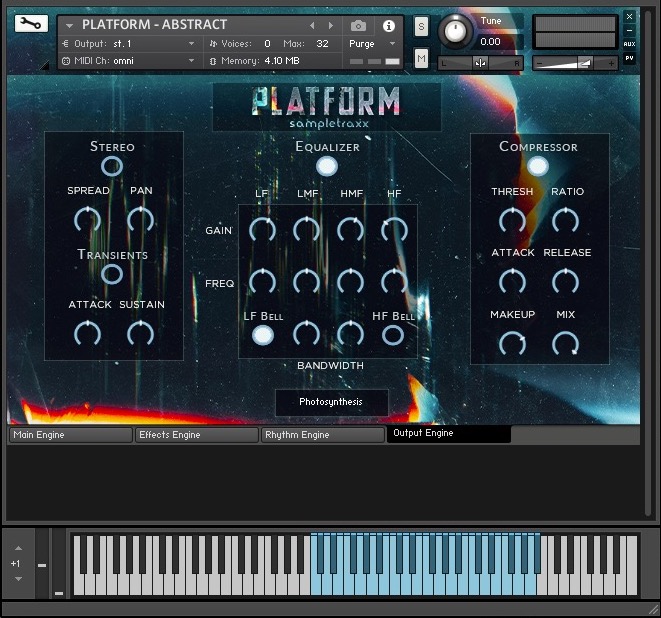The height and width of the screenshot is (618, 661).
Task: Turn off the Compressor power button
Action: coord(538,166)
